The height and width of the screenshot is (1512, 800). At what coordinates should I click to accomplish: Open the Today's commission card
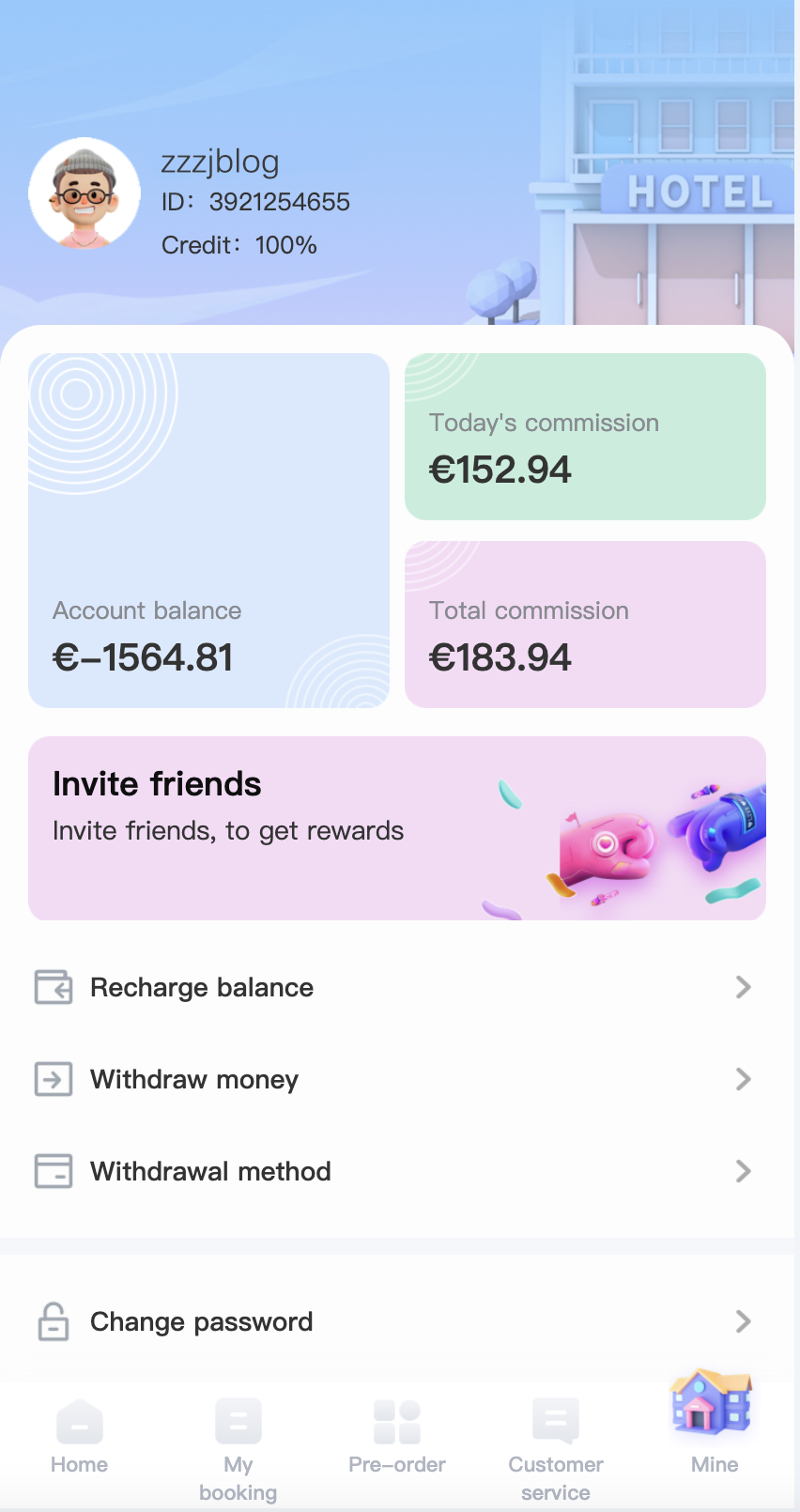(585, 437)
